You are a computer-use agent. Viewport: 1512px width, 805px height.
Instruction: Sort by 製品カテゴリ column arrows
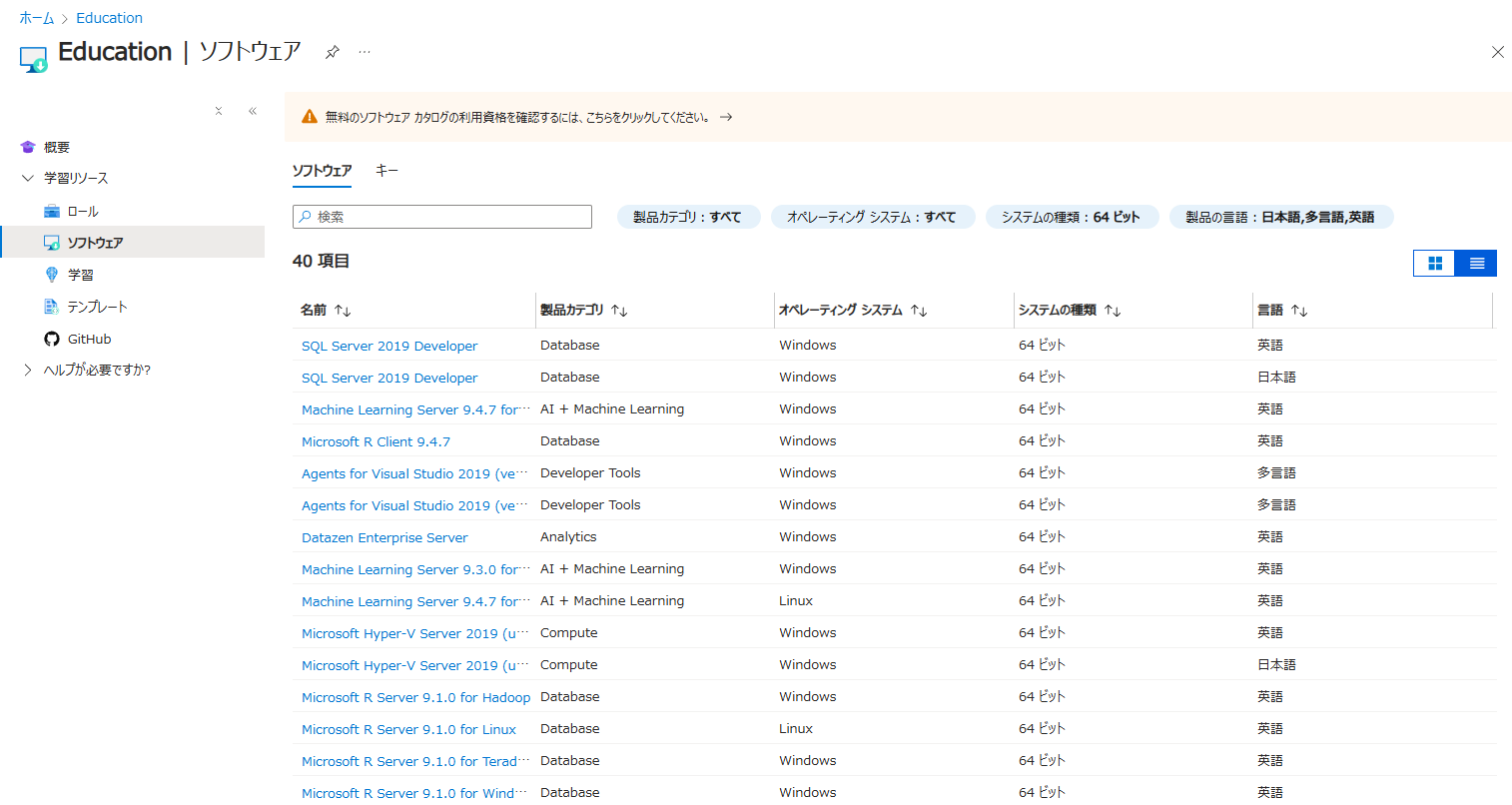pos(619,311)
